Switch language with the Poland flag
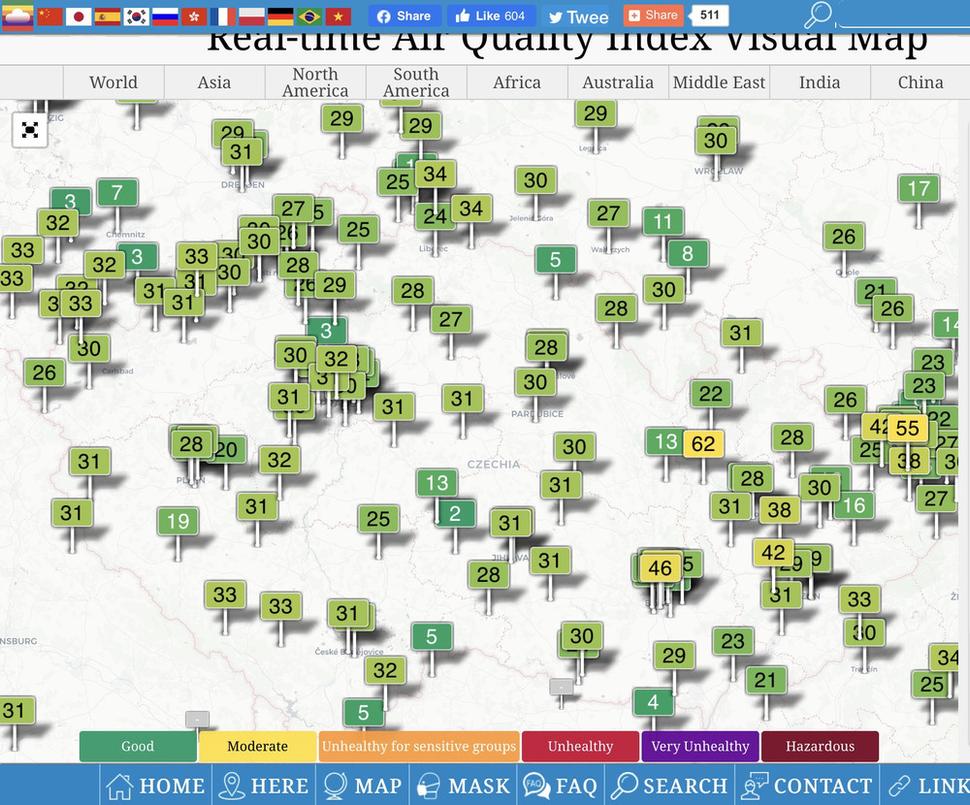Screen dimensions: 970x805 tap(252, 17)
